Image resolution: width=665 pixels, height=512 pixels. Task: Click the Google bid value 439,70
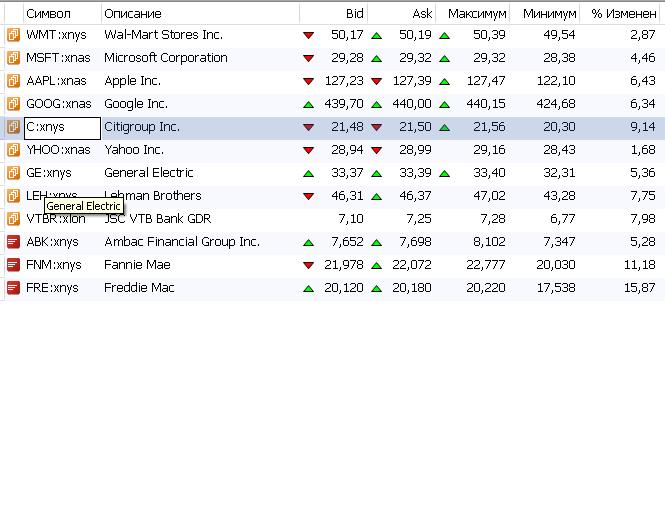point(344,104)
